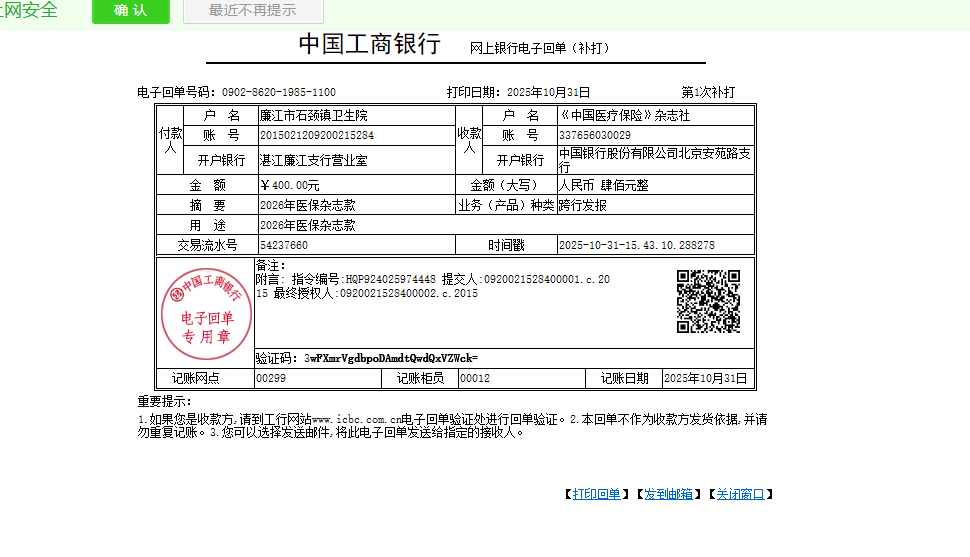Click the electronic receipt number 0902-8620-1985-1100
This screenshot has height=557, width=970.
(x=278, y=92)
